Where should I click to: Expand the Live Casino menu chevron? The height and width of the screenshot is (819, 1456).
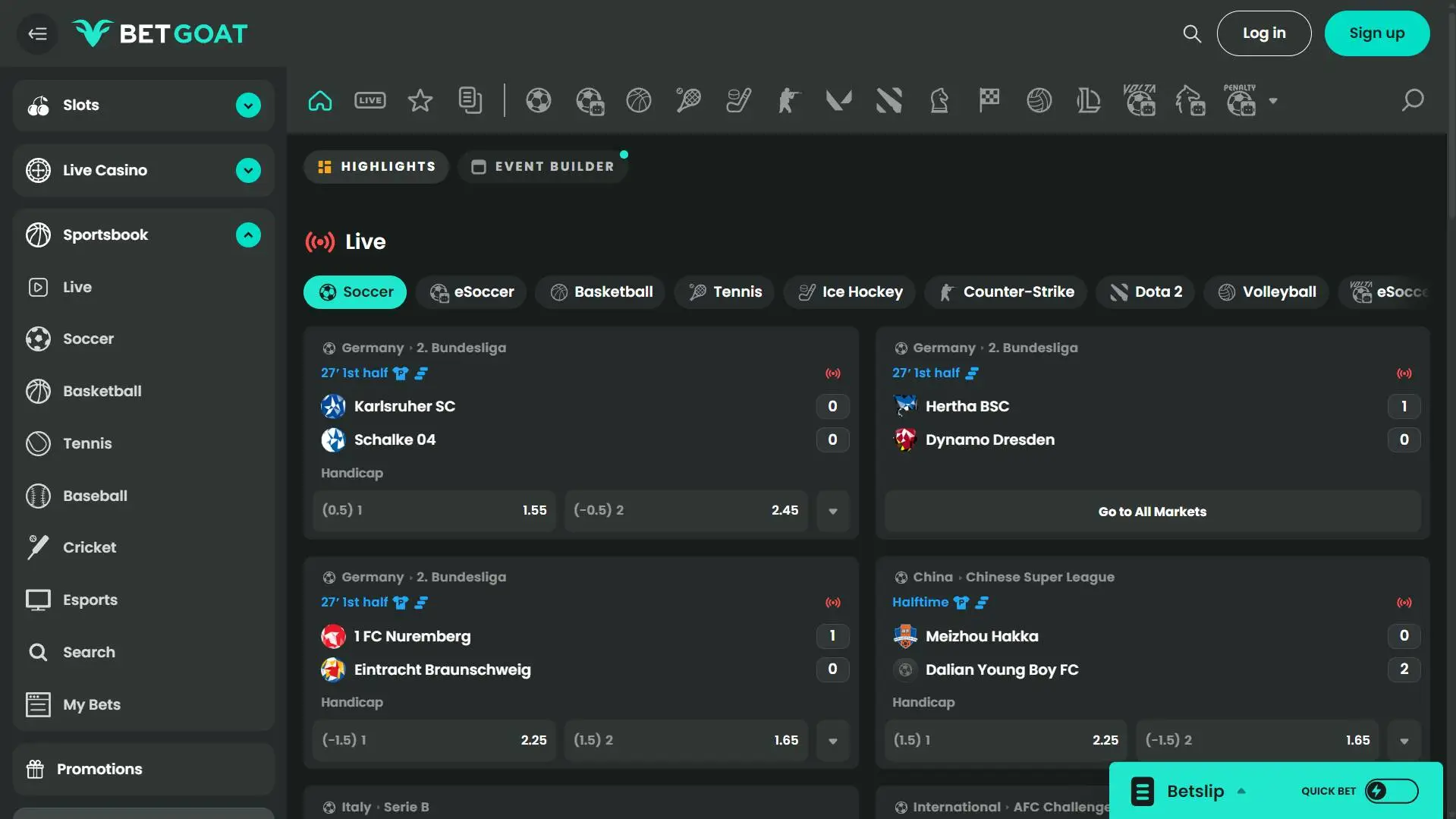tap(248, 171)
